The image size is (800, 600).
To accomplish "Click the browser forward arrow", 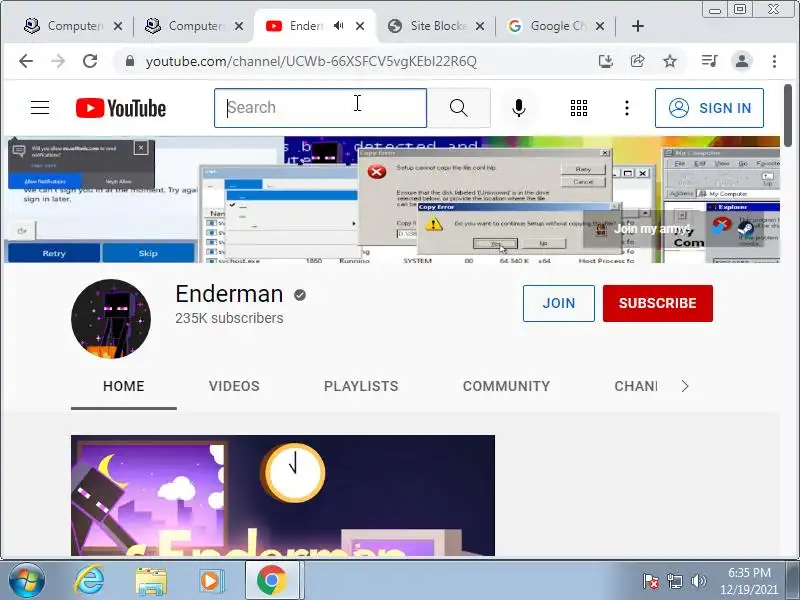I will coord(58,61).
